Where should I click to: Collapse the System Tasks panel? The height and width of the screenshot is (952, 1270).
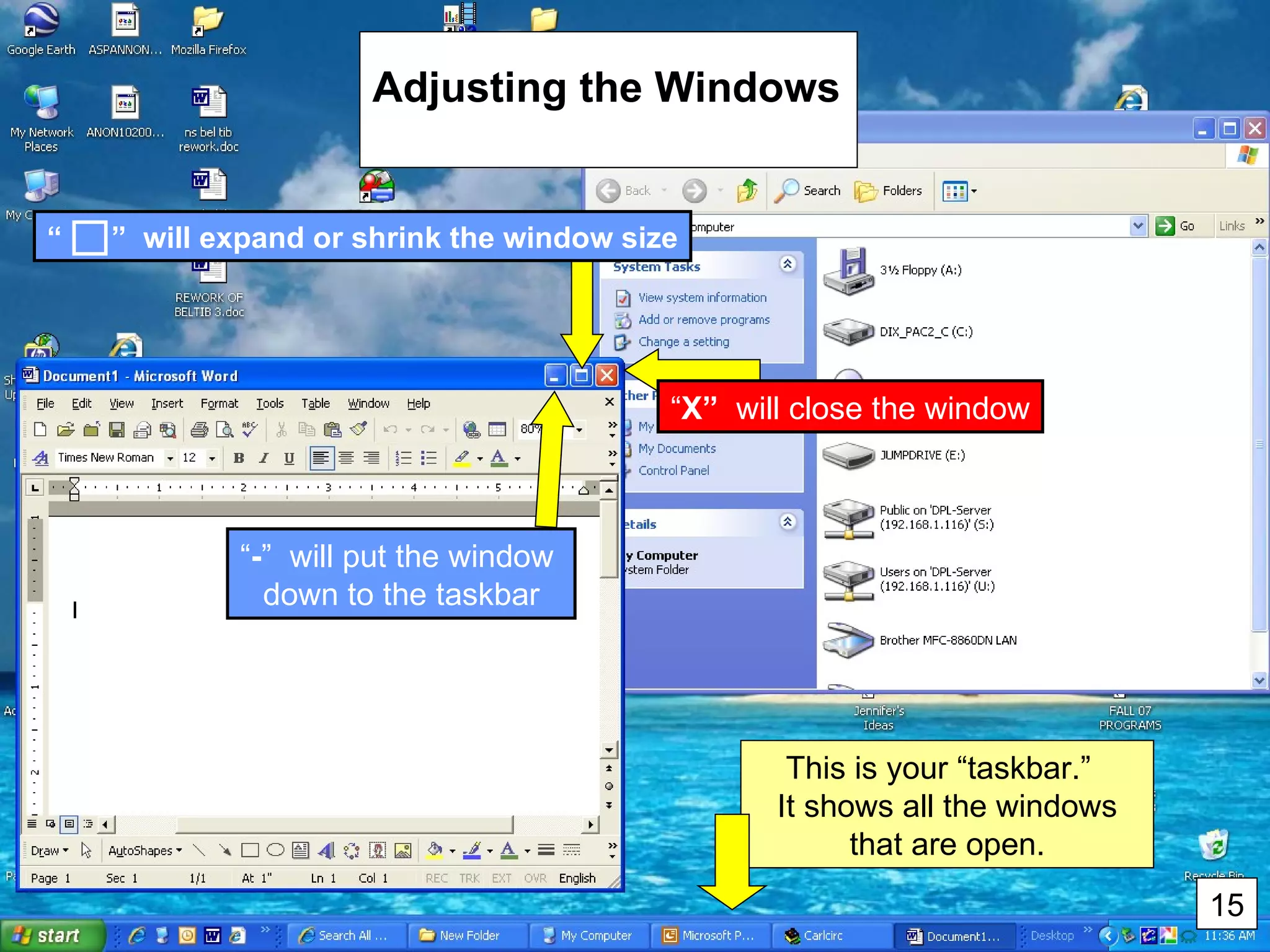pos(788,264)
